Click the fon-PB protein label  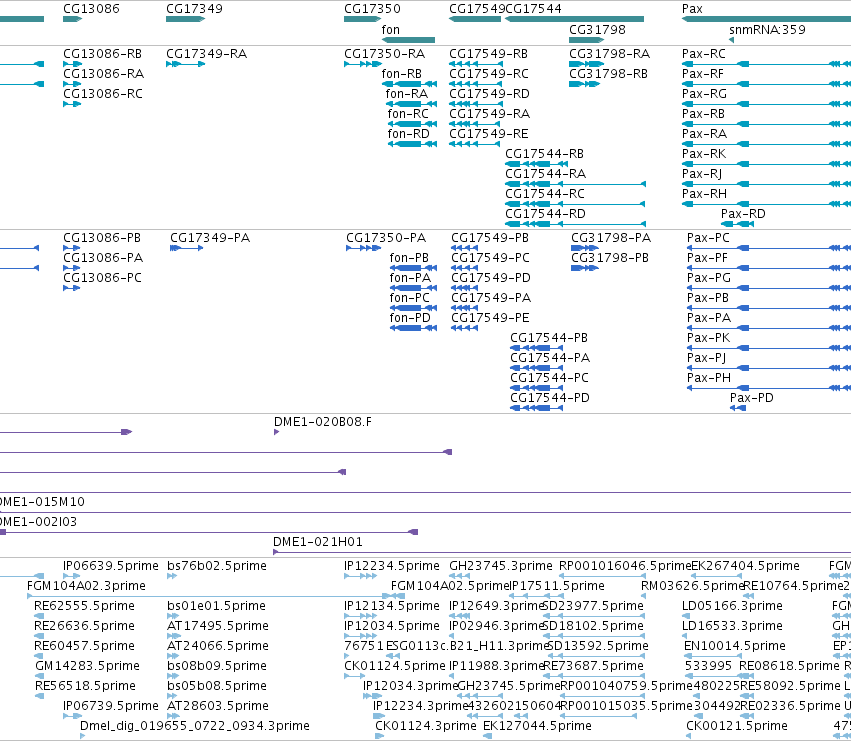(x=409, y=258)
